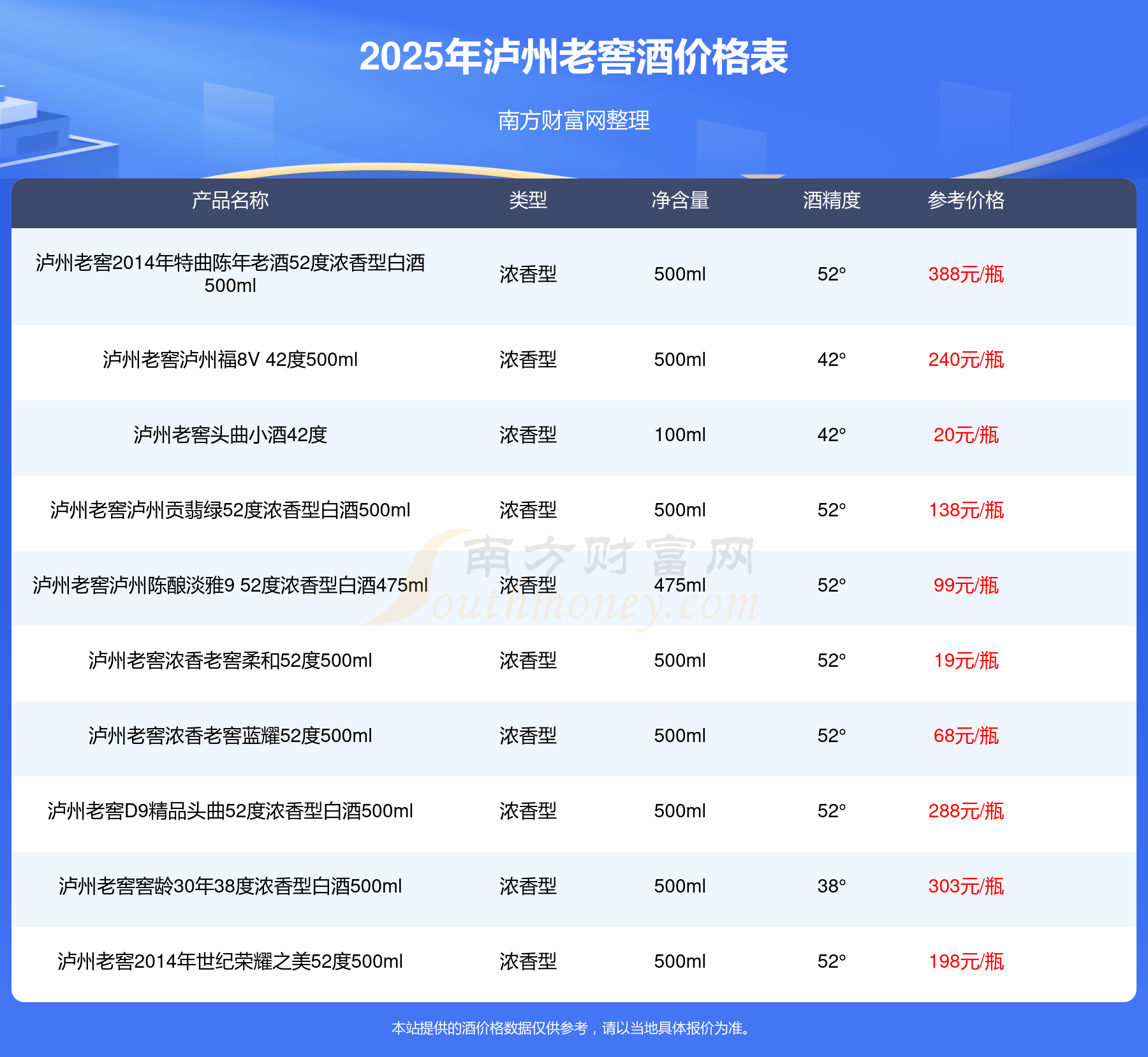1148x1057 pixels.
Task: Click the 产品名称 column header
Action: click(x=230, y=200)
